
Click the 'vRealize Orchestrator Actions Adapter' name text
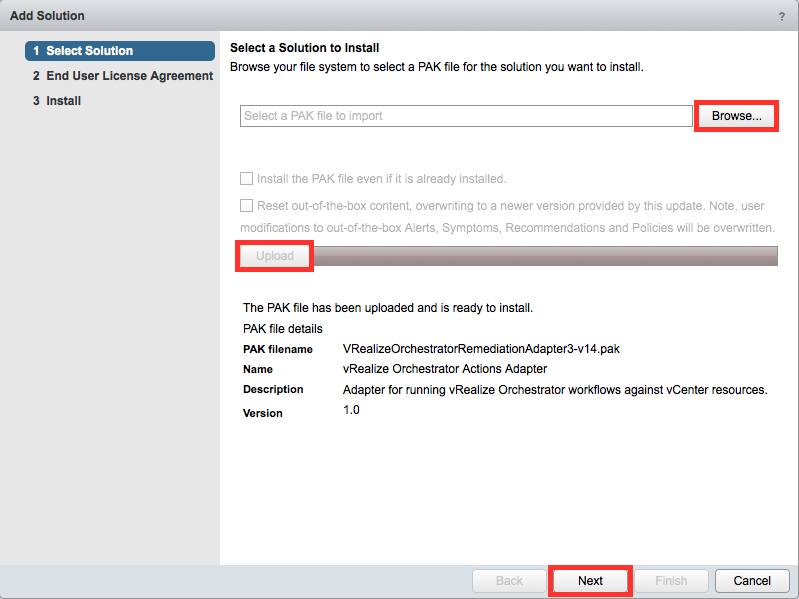tap(445, 369)
